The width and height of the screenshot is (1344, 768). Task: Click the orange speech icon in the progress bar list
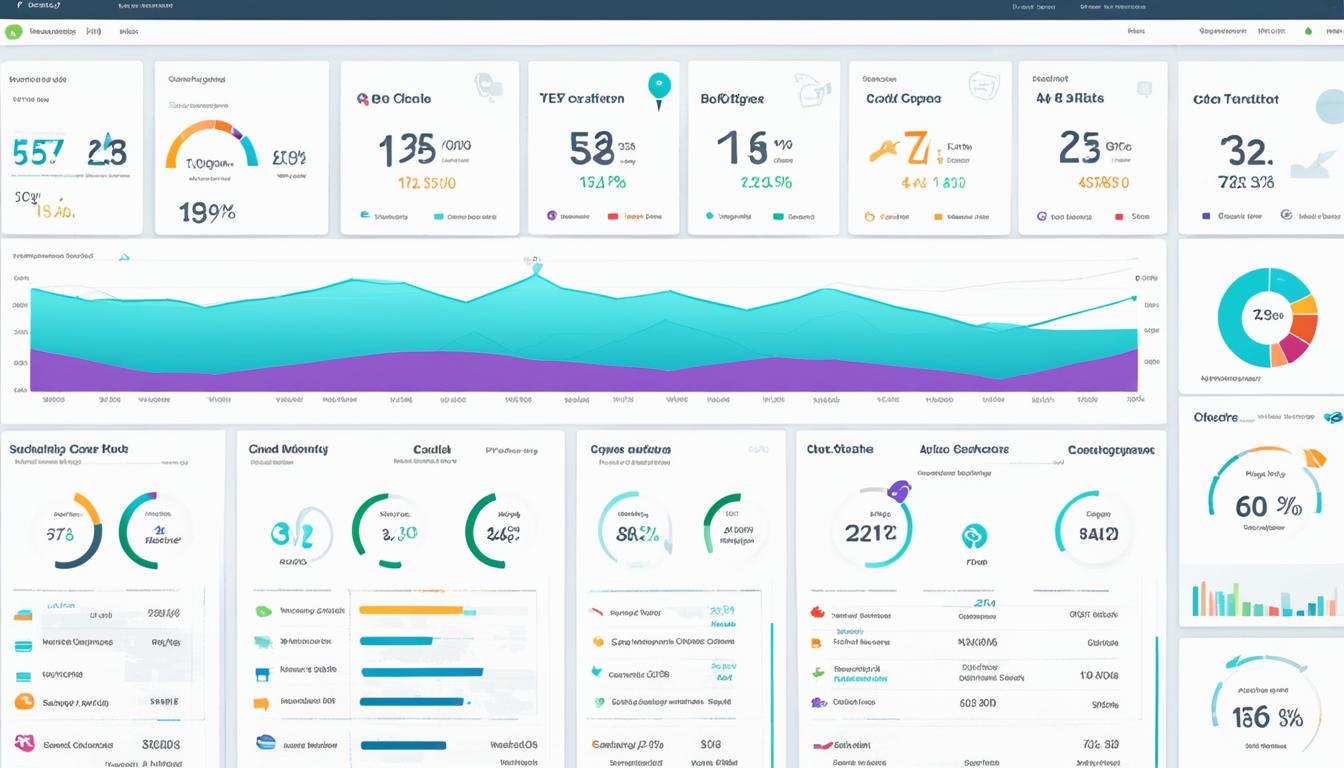point(262,703)
